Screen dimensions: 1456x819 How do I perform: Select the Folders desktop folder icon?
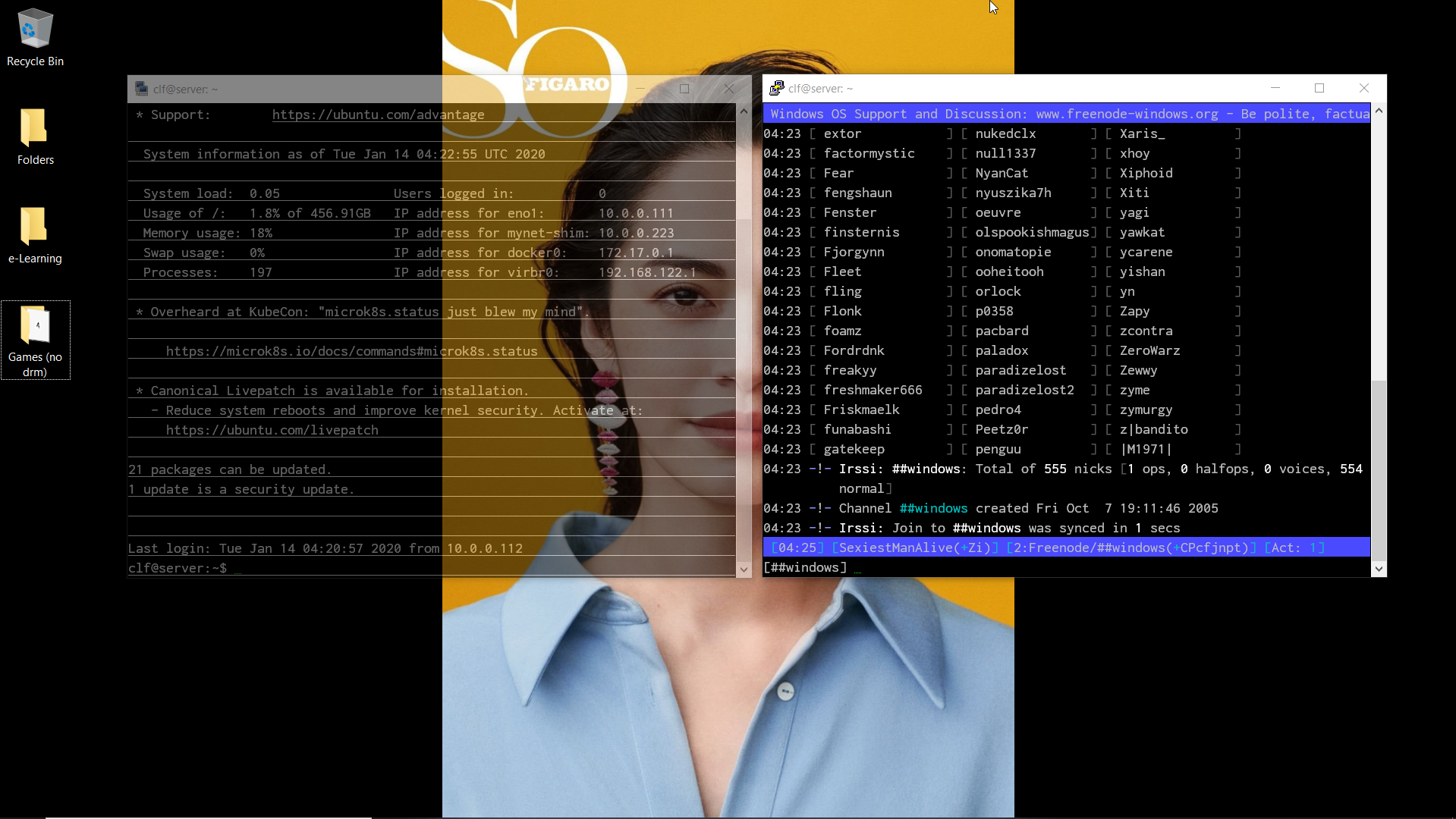tap(35, 136)
